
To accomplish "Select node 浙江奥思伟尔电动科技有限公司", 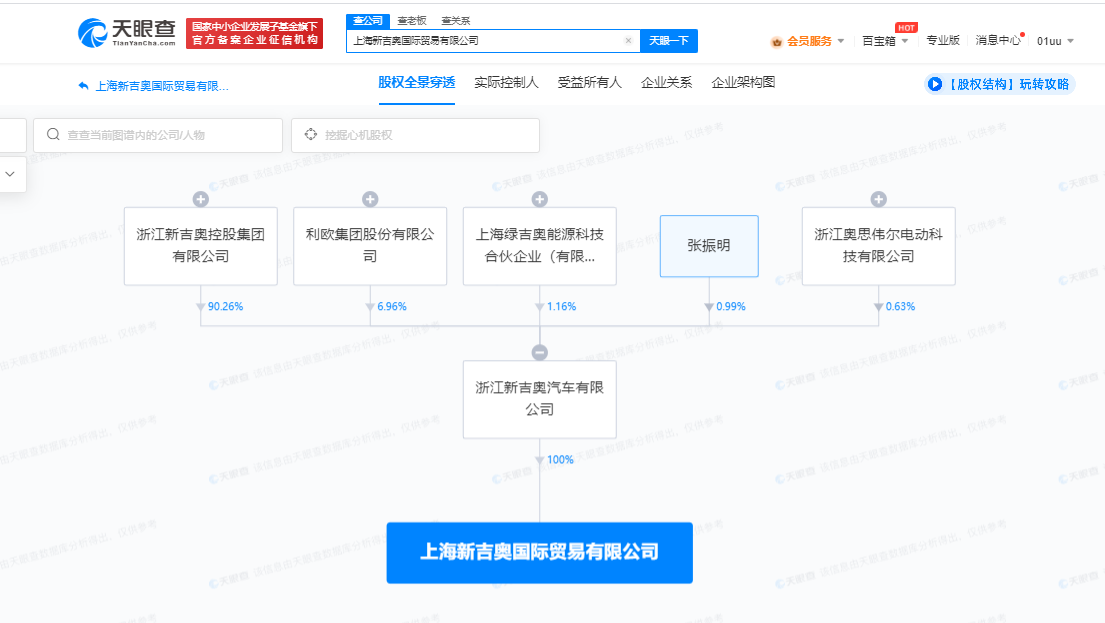I will click(879, 246).
